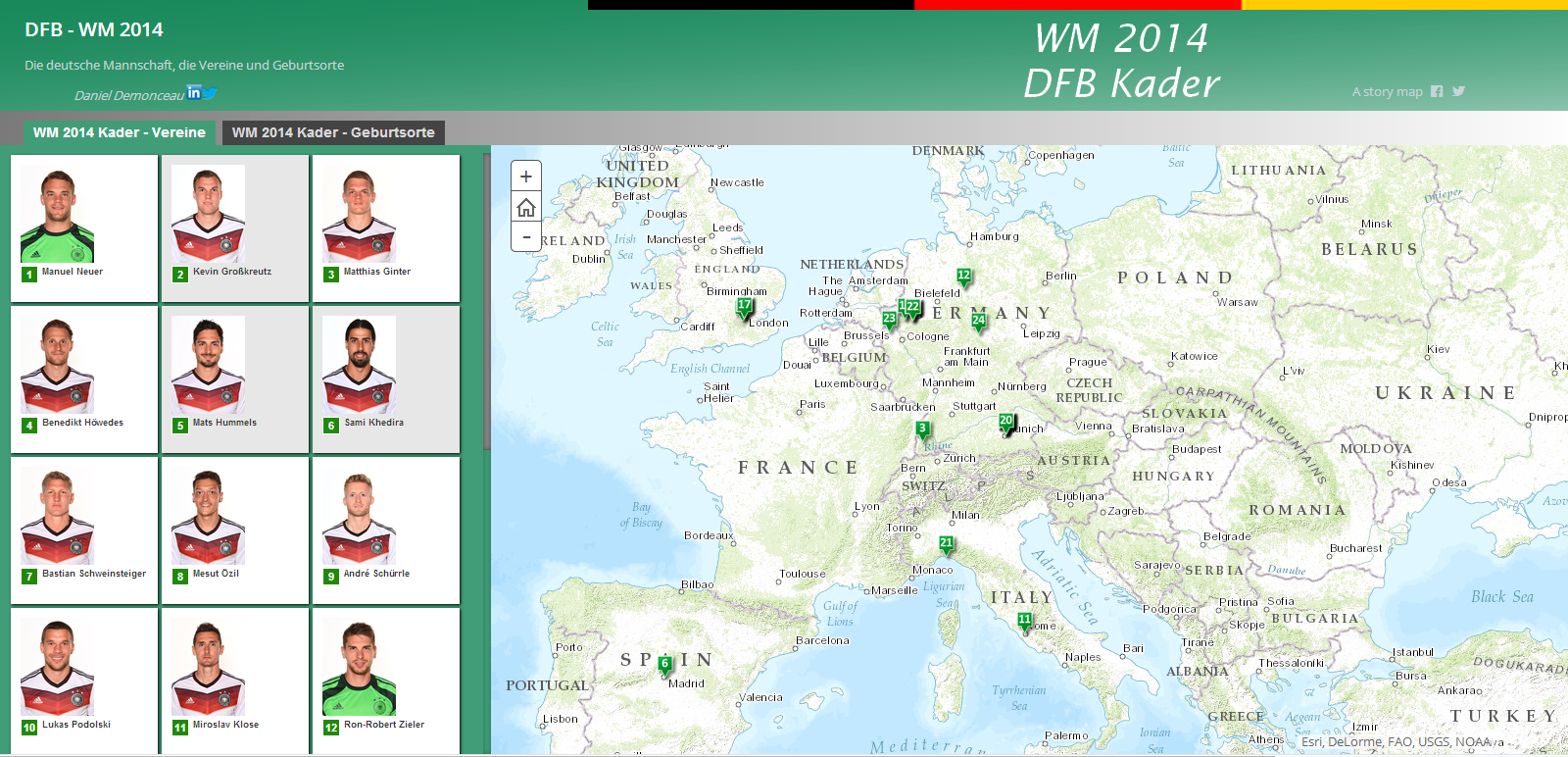This screenshot has height=757, width=1568.
Task: Share story map via Twitter icon in header
Action: coord(1458,91)
